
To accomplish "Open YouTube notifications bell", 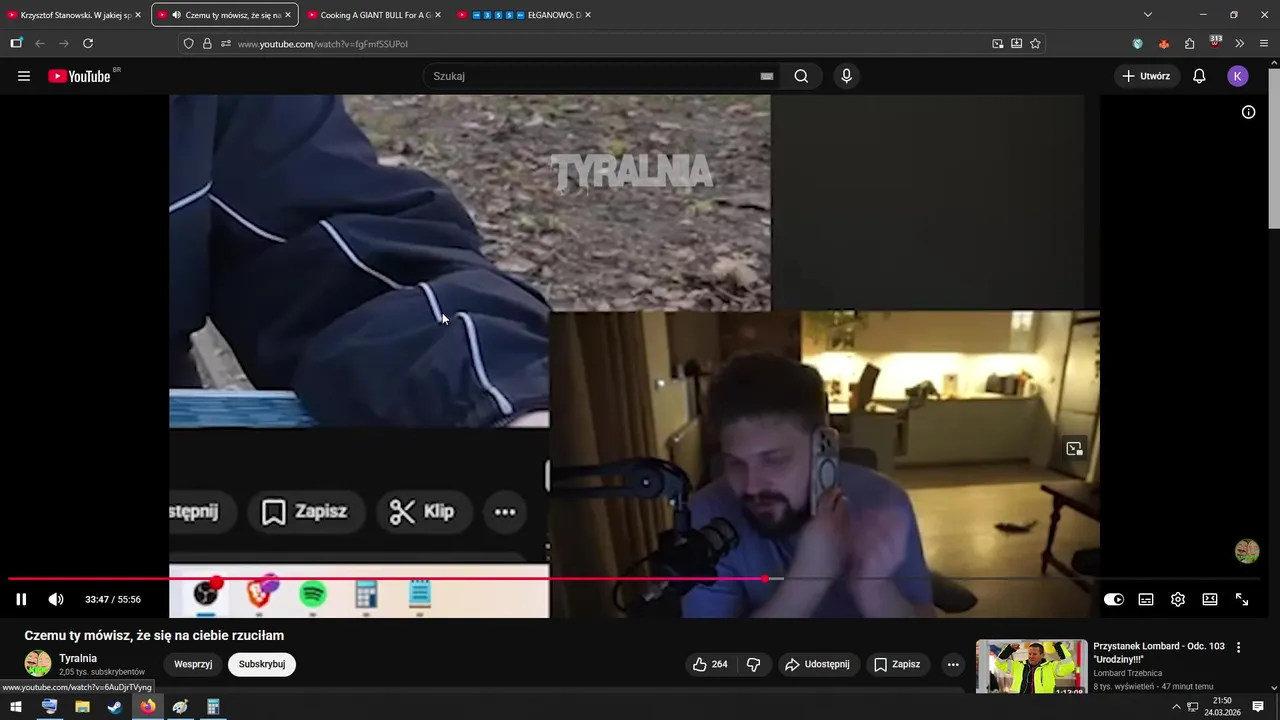I will (1199, 76).
